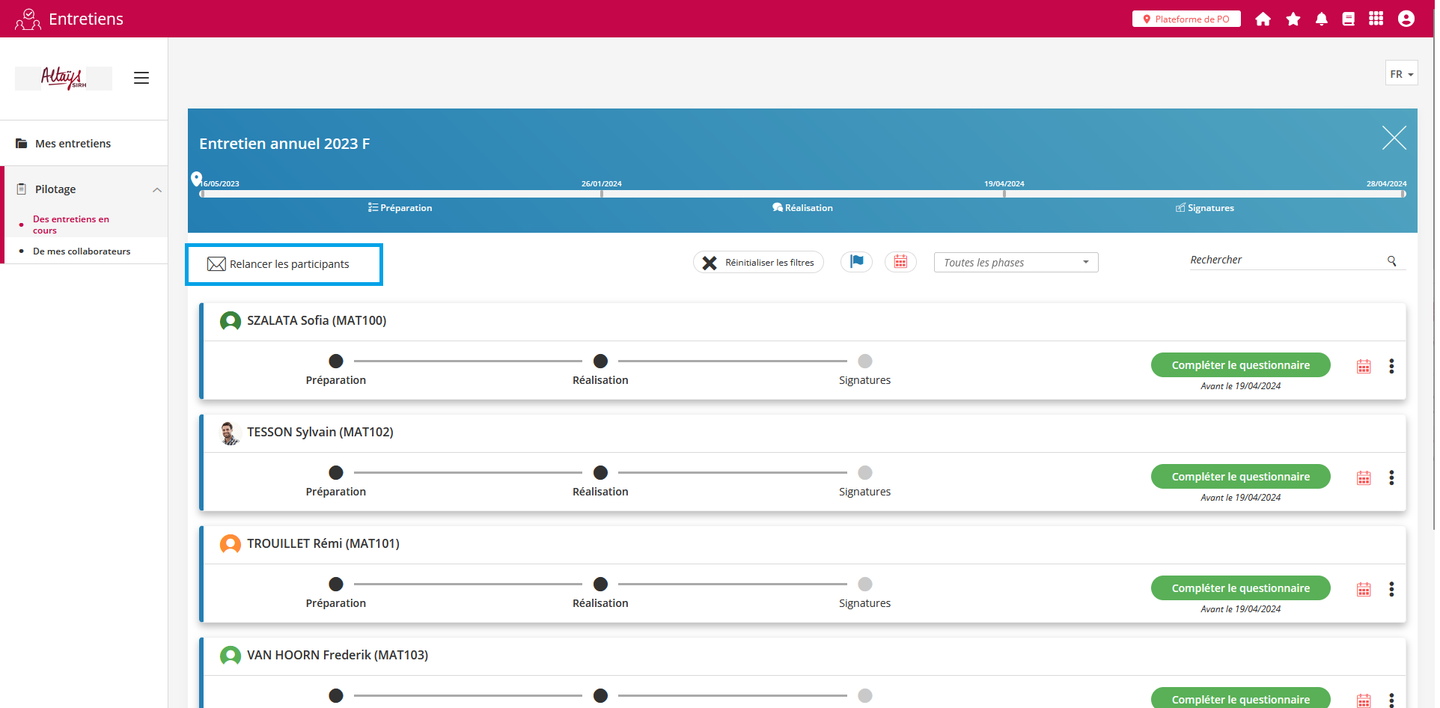The width and height of the screenshot is (1440, 708).
Task: Collapse the Pilotage sidebar section
Action: 157,190
